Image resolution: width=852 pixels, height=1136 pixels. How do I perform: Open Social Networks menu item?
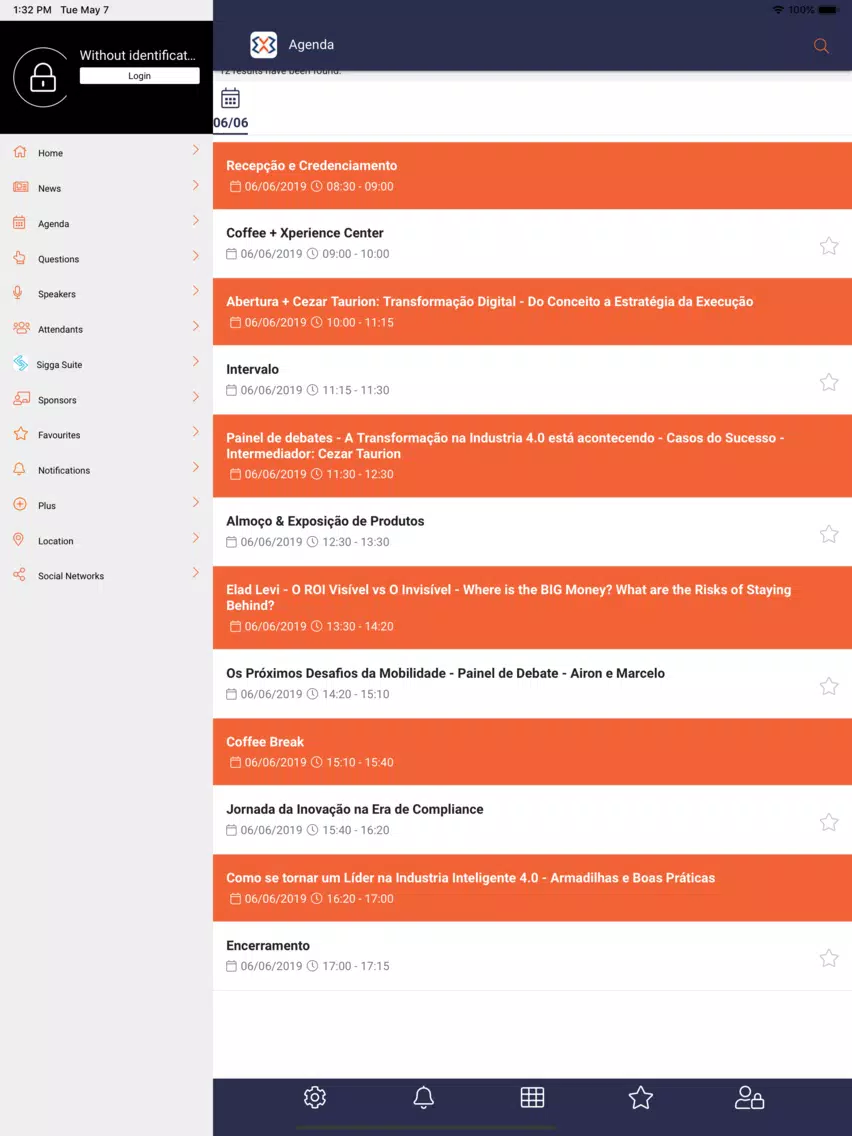point(106,575)
